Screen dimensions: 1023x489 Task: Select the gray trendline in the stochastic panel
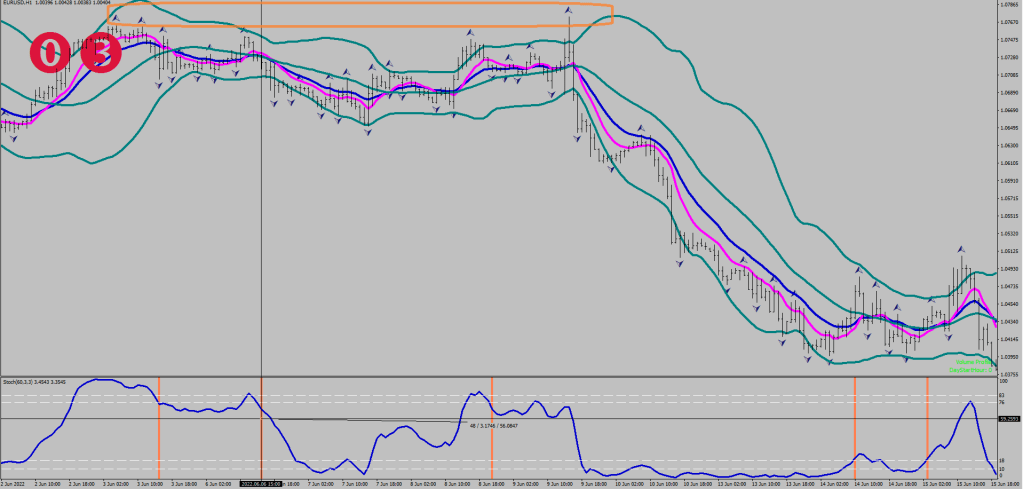click(400, 421)
